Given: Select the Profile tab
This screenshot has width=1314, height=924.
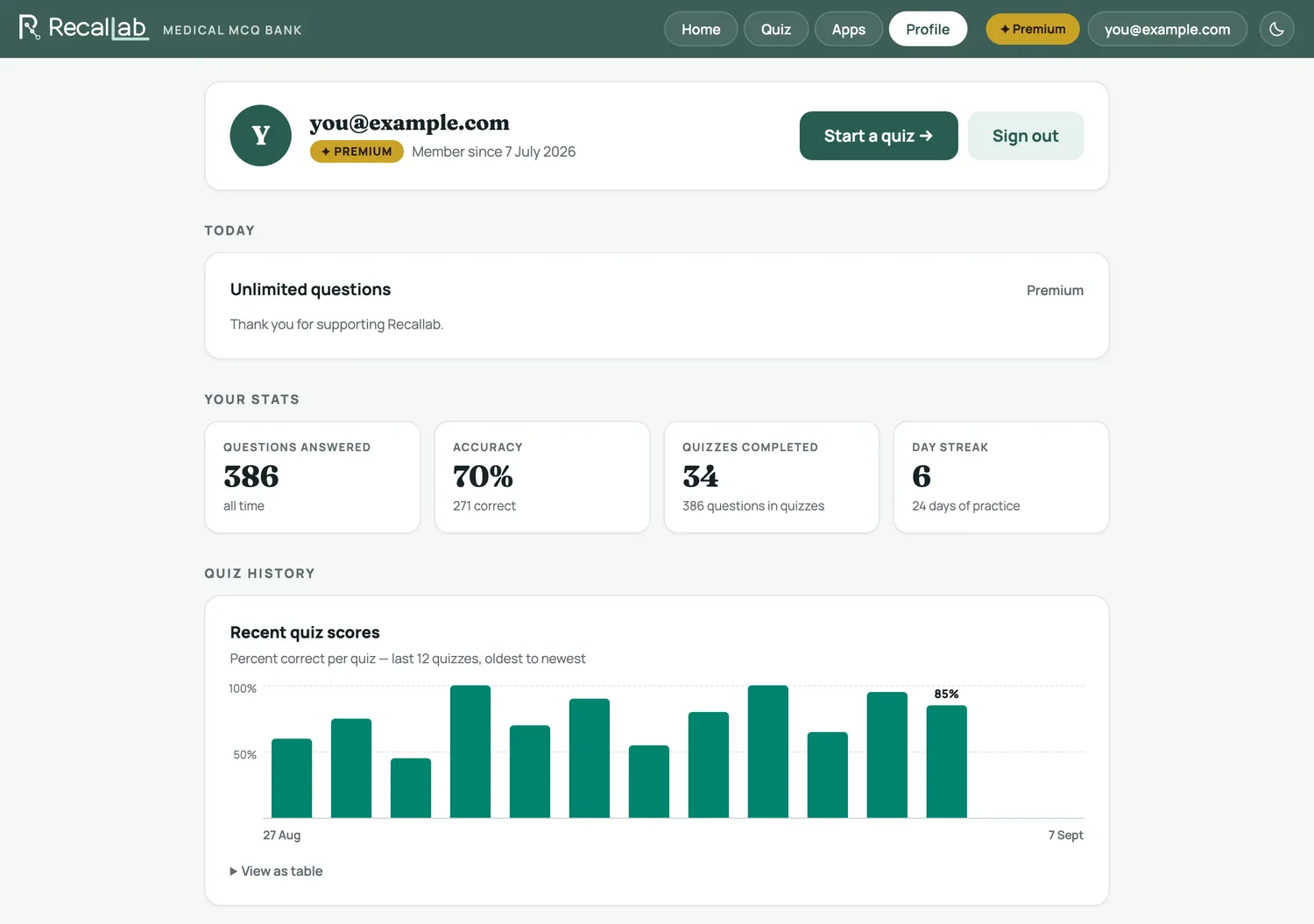Looking at the screenshot, I should 928,29.
